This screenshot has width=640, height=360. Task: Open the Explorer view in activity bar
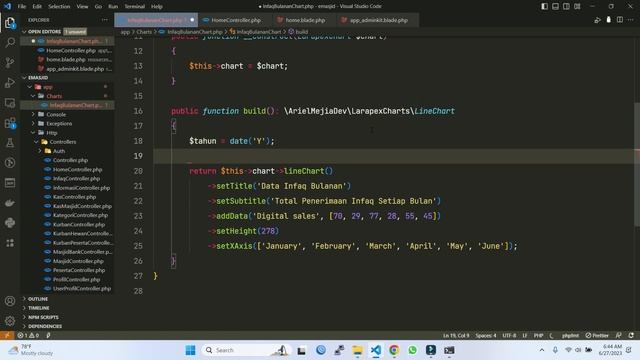(x=10, y=23)
